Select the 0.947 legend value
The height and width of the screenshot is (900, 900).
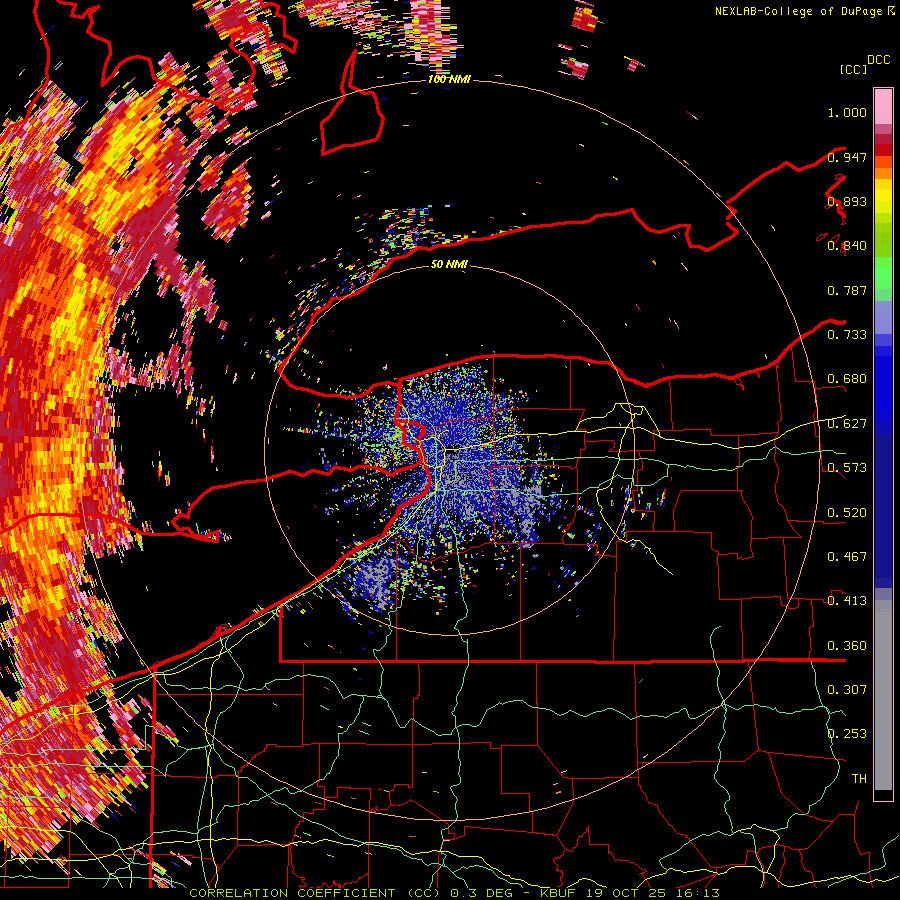coord(847,157)
